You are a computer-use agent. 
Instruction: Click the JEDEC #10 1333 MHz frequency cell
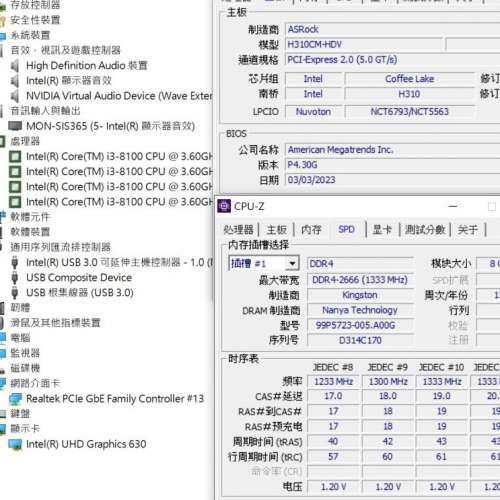tap(442, 381)
